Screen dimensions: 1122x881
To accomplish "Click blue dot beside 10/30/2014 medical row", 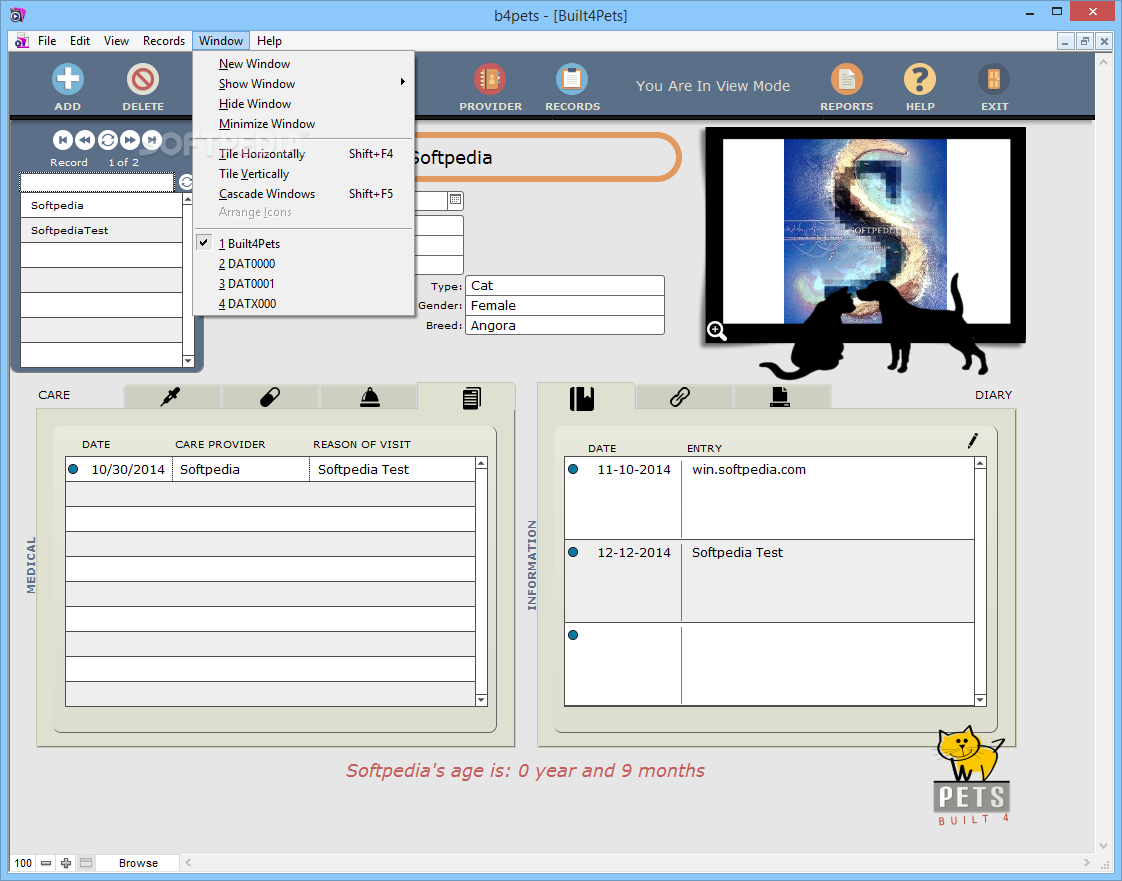I will point(73,469).
